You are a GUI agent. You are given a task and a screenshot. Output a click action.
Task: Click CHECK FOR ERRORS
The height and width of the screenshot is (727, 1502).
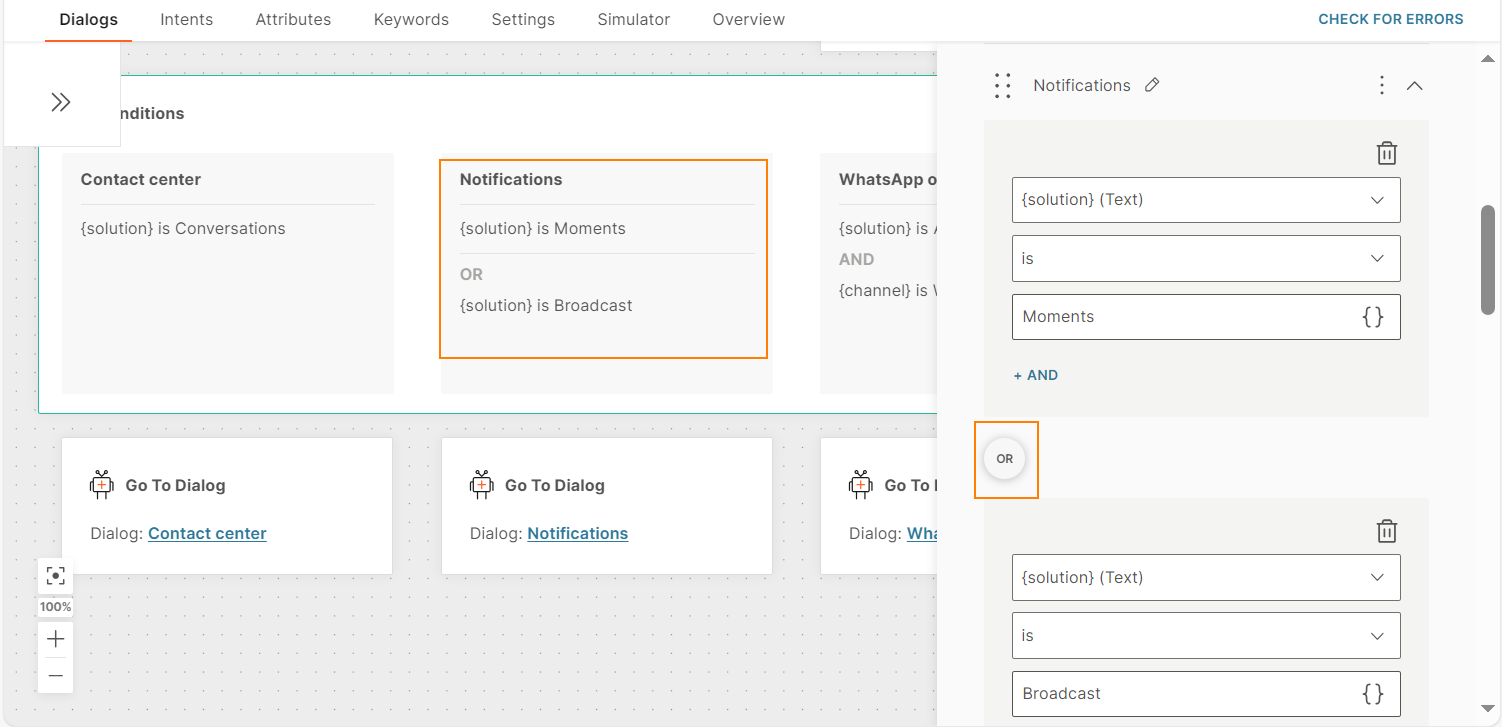pos(1390,19)
